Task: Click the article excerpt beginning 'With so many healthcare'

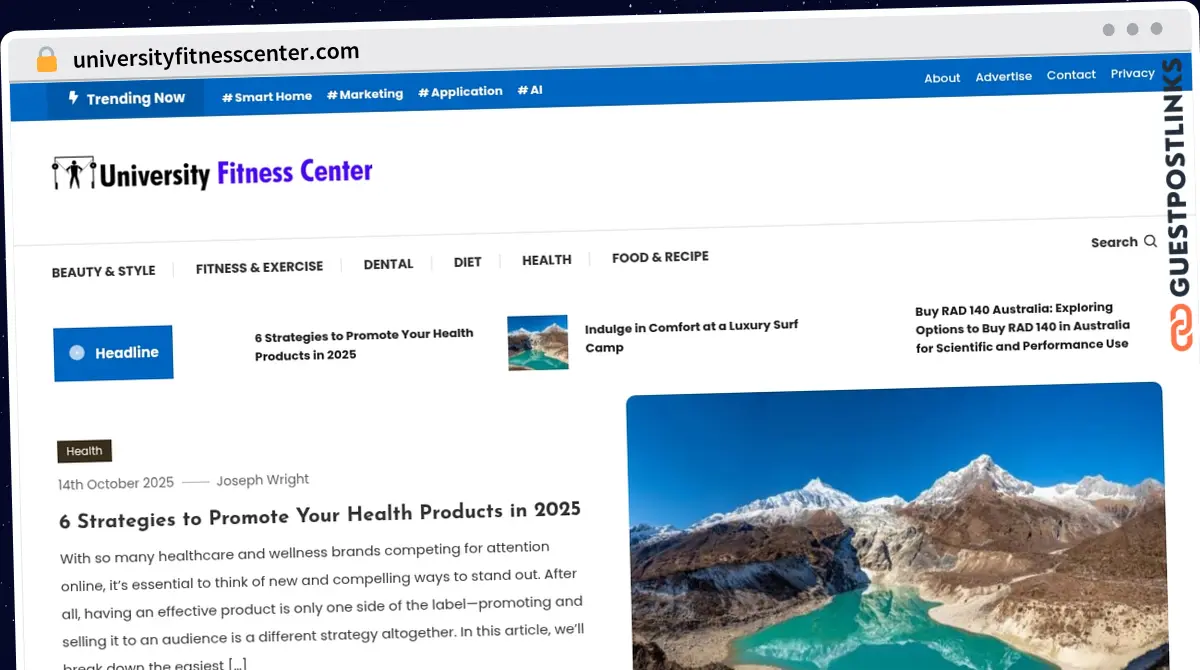Action: 322,605
